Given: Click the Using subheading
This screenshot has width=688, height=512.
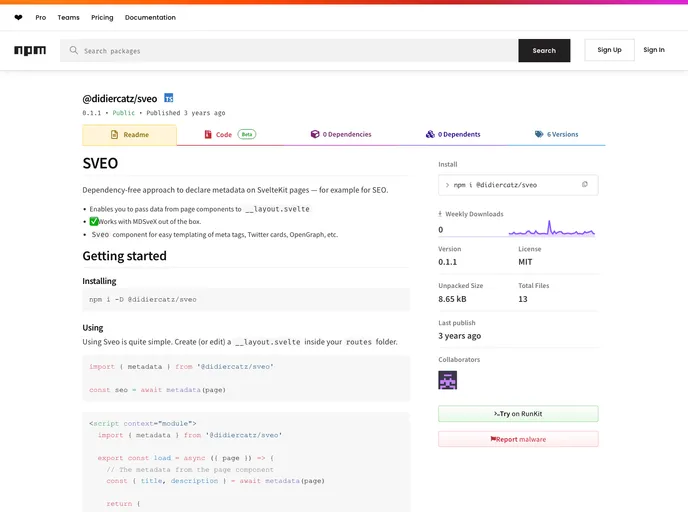Looking at the screenshot, I should (93, 327).
